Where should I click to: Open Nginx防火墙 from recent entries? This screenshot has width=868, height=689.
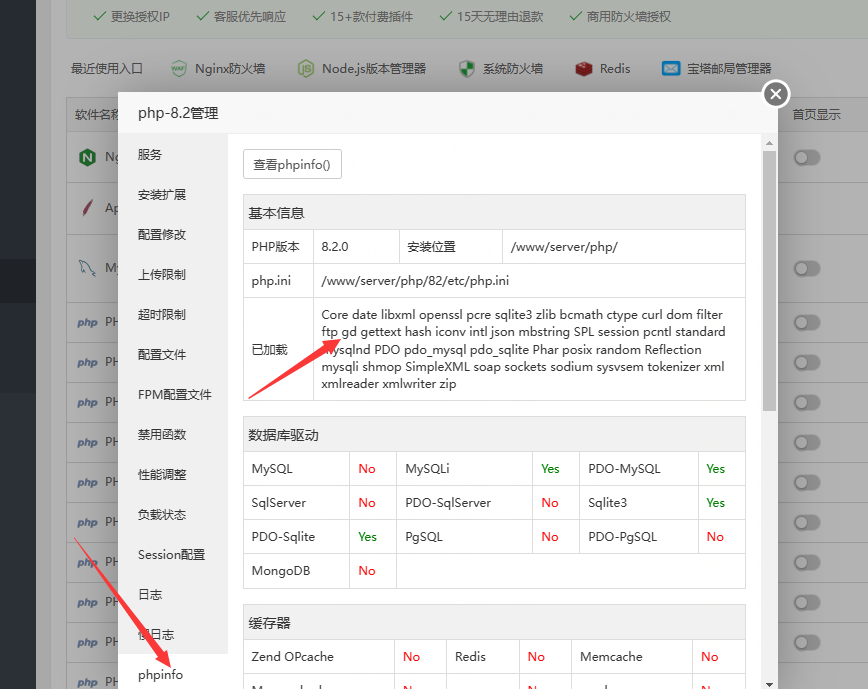pyautogui.click(x=218, y=69)
